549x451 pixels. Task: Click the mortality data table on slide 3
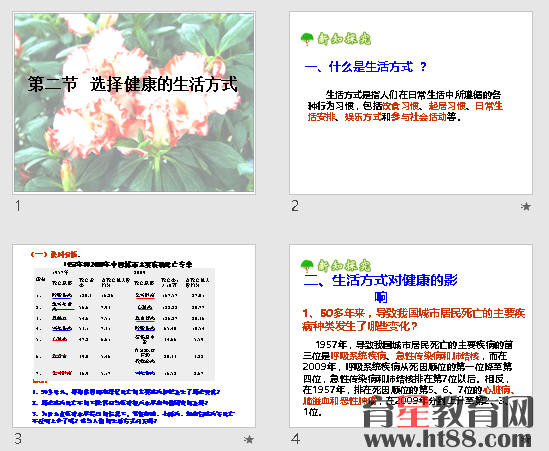(x=124, y=324)
